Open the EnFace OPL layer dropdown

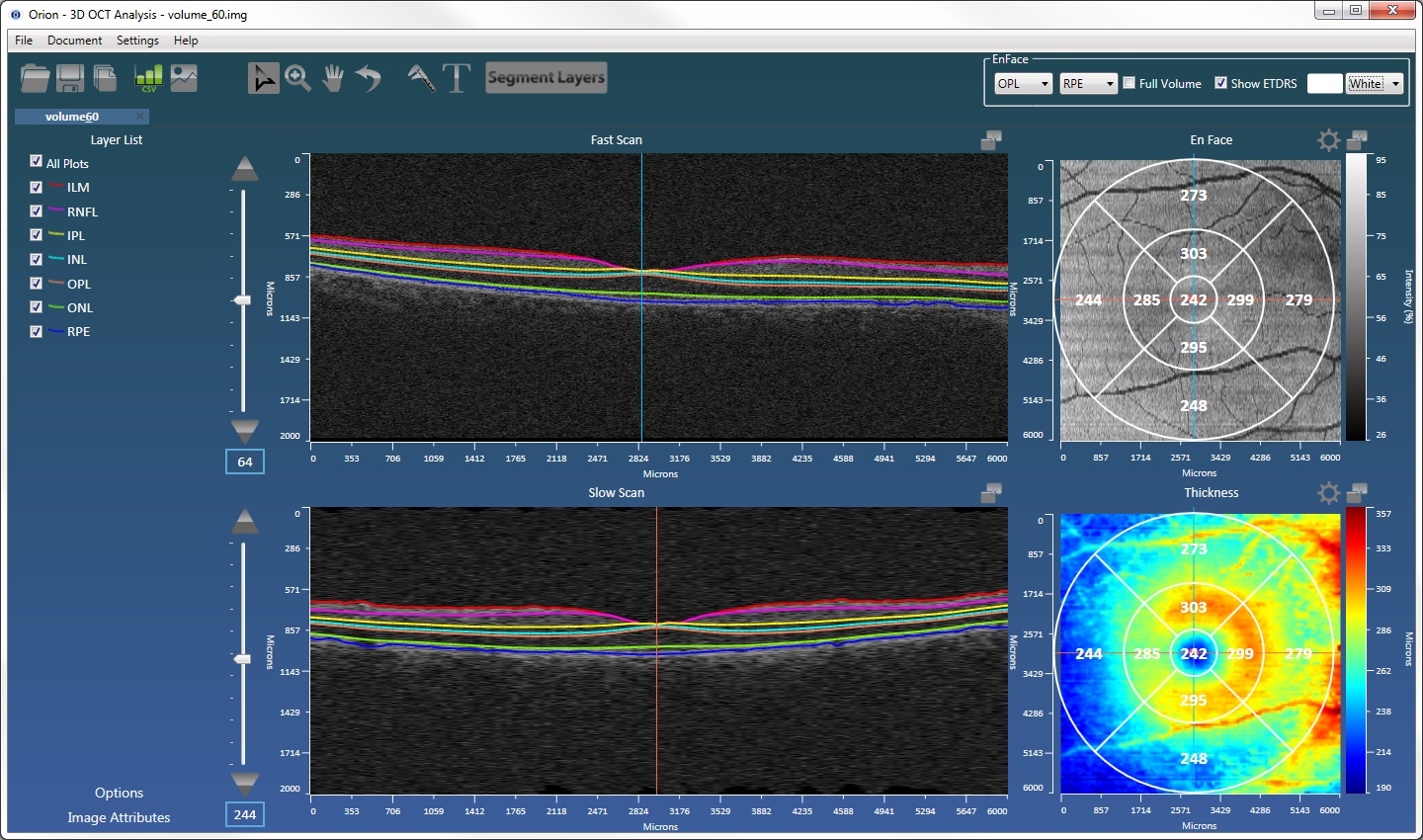click(1024, 84)
